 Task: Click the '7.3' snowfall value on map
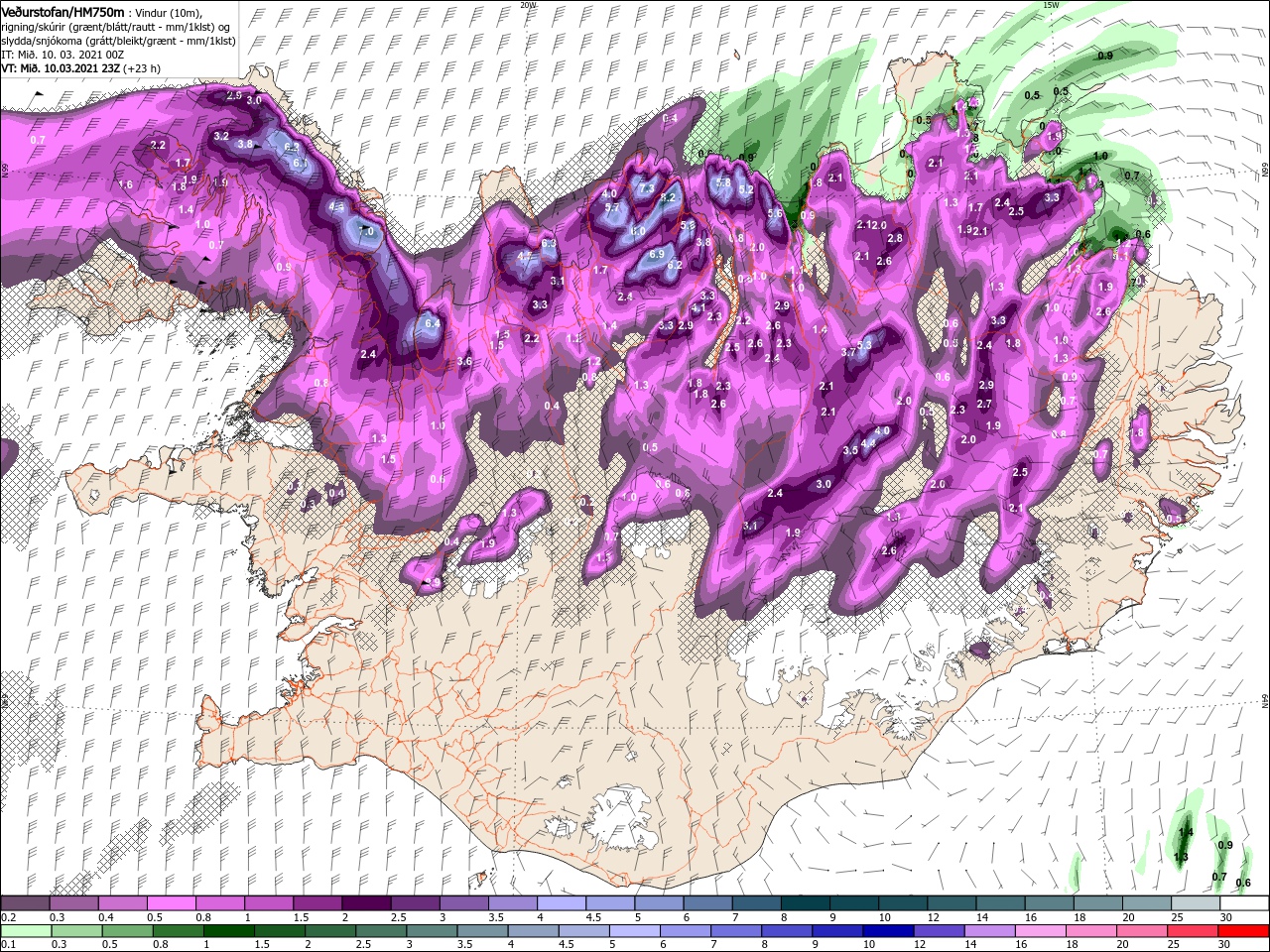pyautogui.click(x=647, y=187)
